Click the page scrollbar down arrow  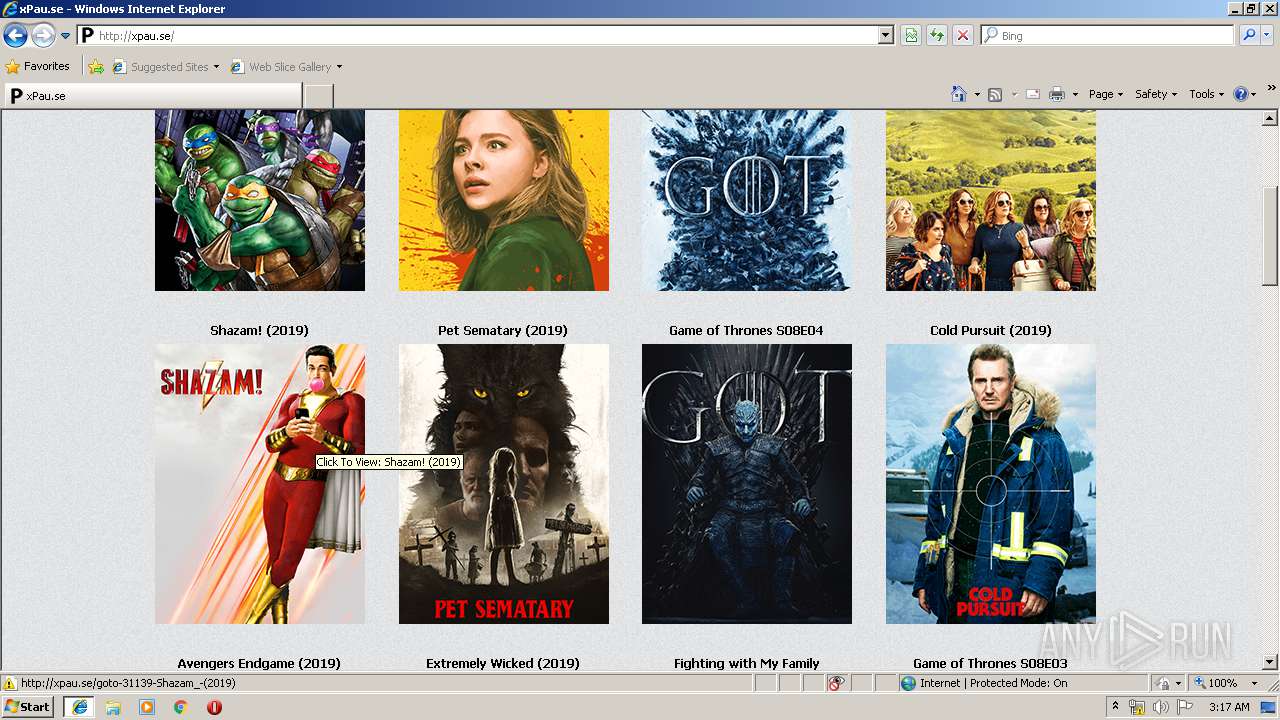pos(1270,662)
